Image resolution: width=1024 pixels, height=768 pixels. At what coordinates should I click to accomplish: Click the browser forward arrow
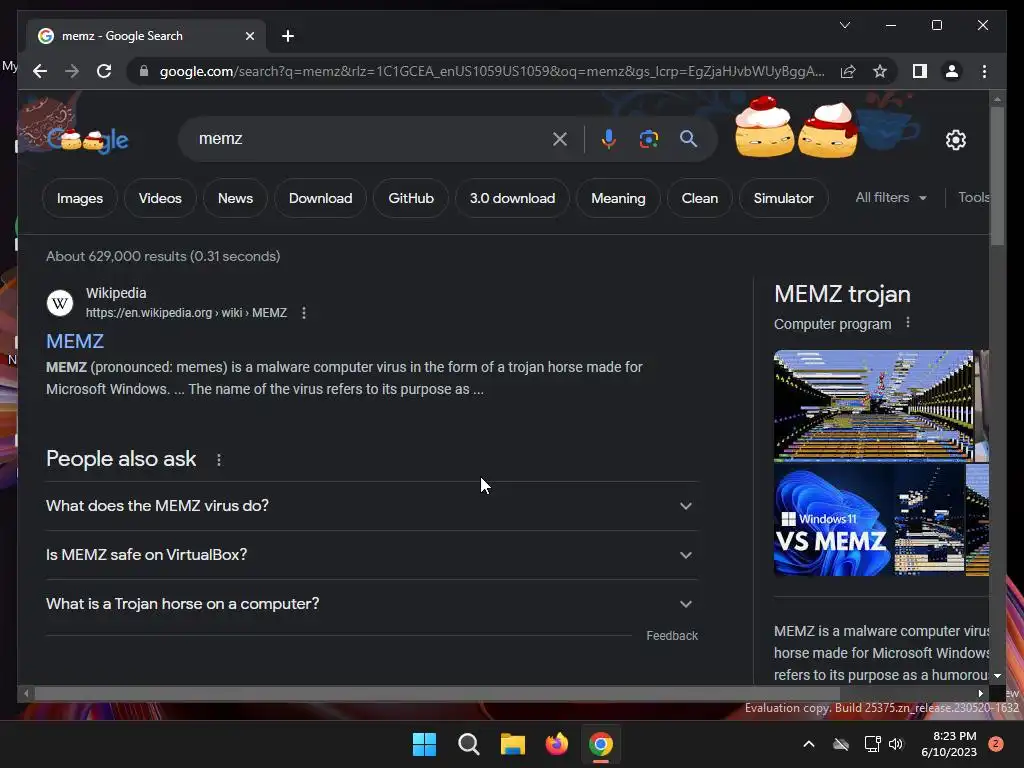click(72, 71)
